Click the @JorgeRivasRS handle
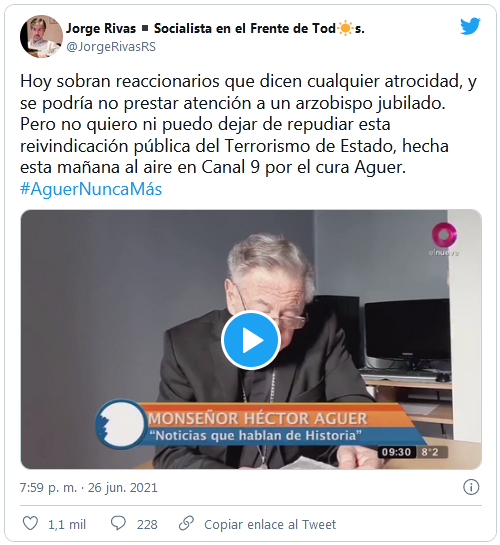The height and width of the screenshot is (545, 500). pyautogui.click(x=111, y=47)
